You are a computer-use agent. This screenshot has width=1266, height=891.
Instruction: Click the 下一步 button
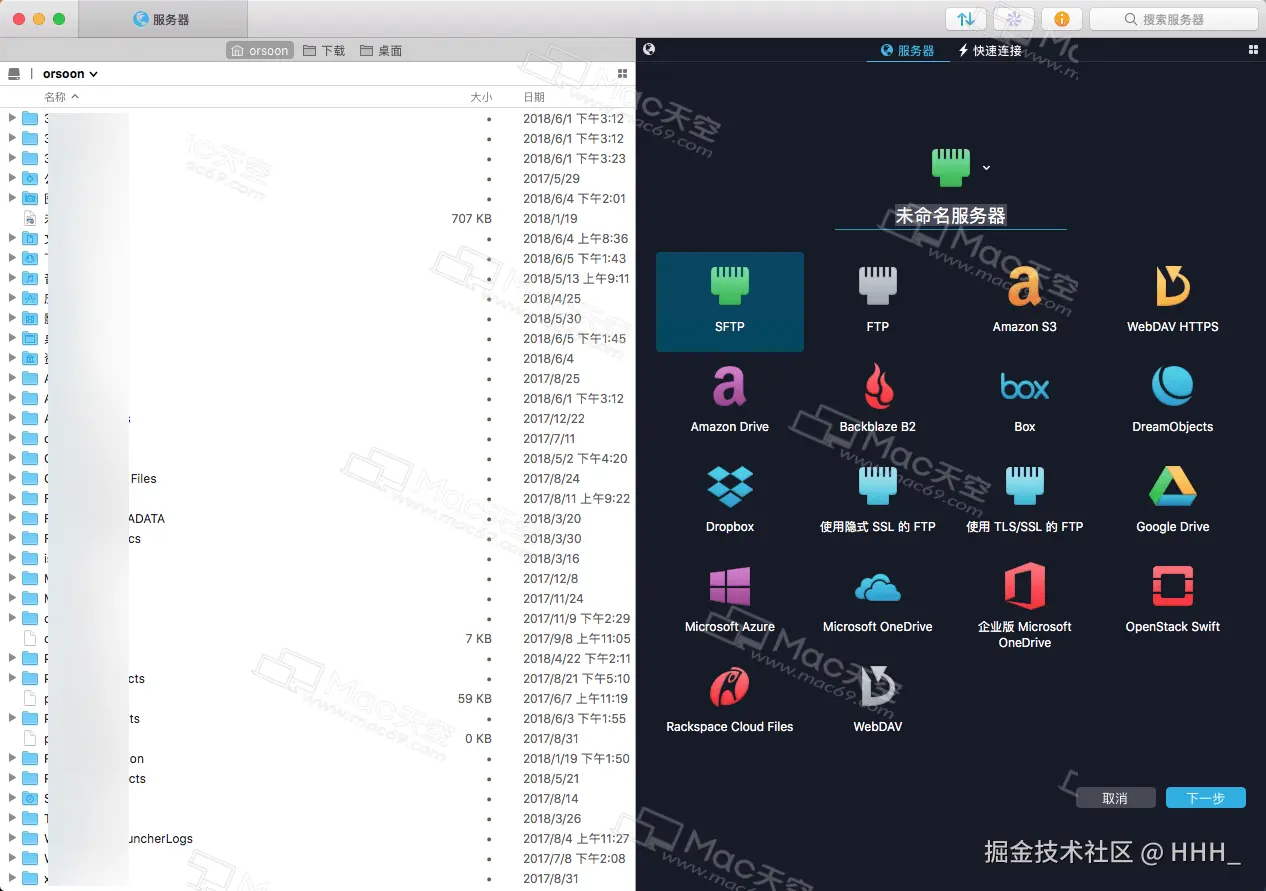(1205, 798)
